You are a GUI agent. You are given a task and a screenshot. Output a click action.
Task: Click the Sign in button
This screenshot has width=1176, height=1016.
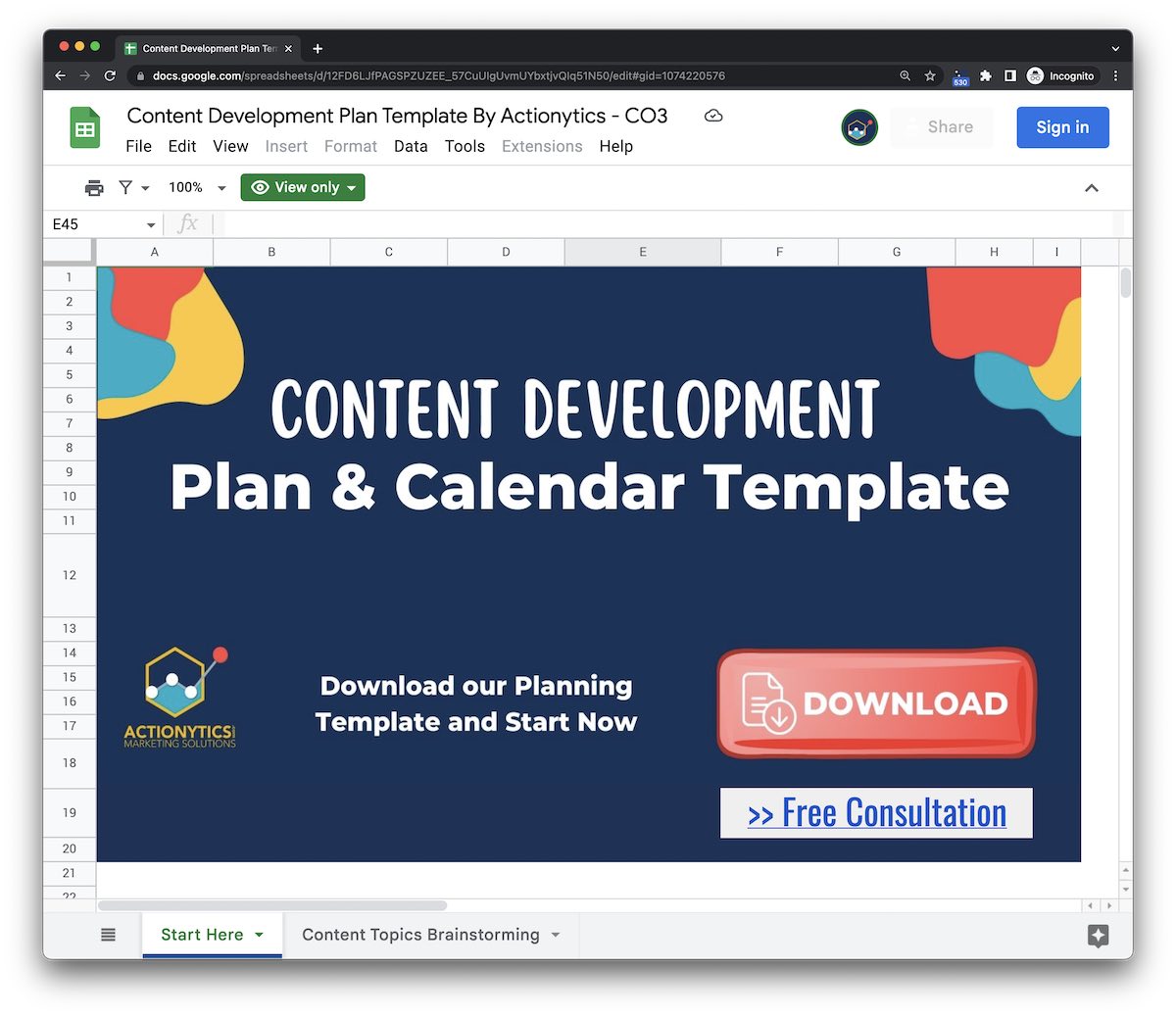[1062, 127]
